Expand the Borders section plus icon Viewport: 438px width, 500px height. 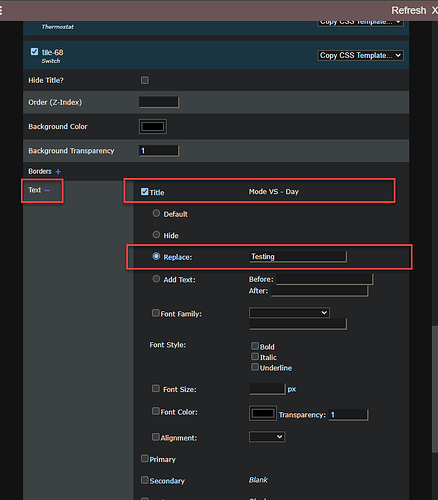point(58,172)
